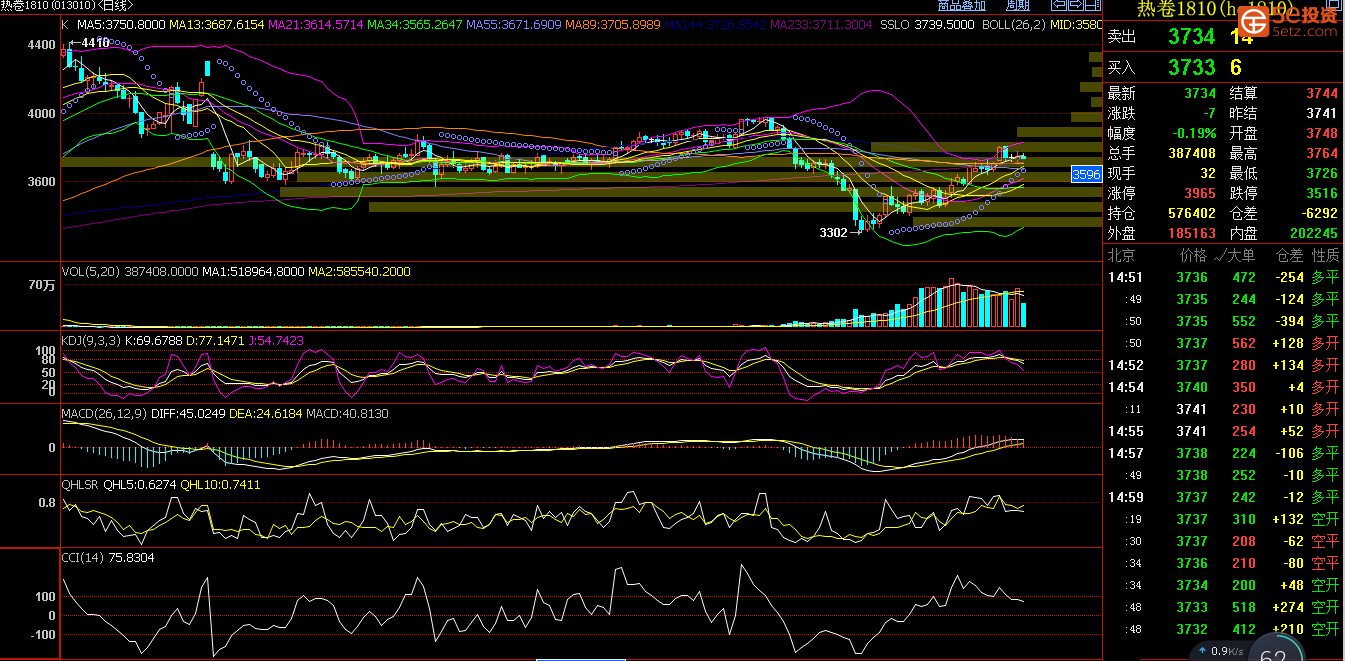The width and height of the screenshot is (1345, 661).
Task: Click the blue 3596 price tag on axis
Action: tap(1086, 174)
